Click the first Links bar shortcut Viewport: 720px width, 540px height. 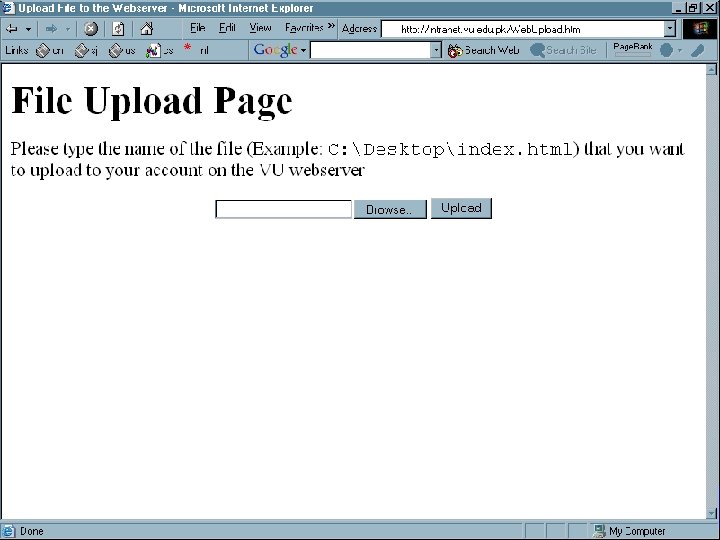[50, 51]
